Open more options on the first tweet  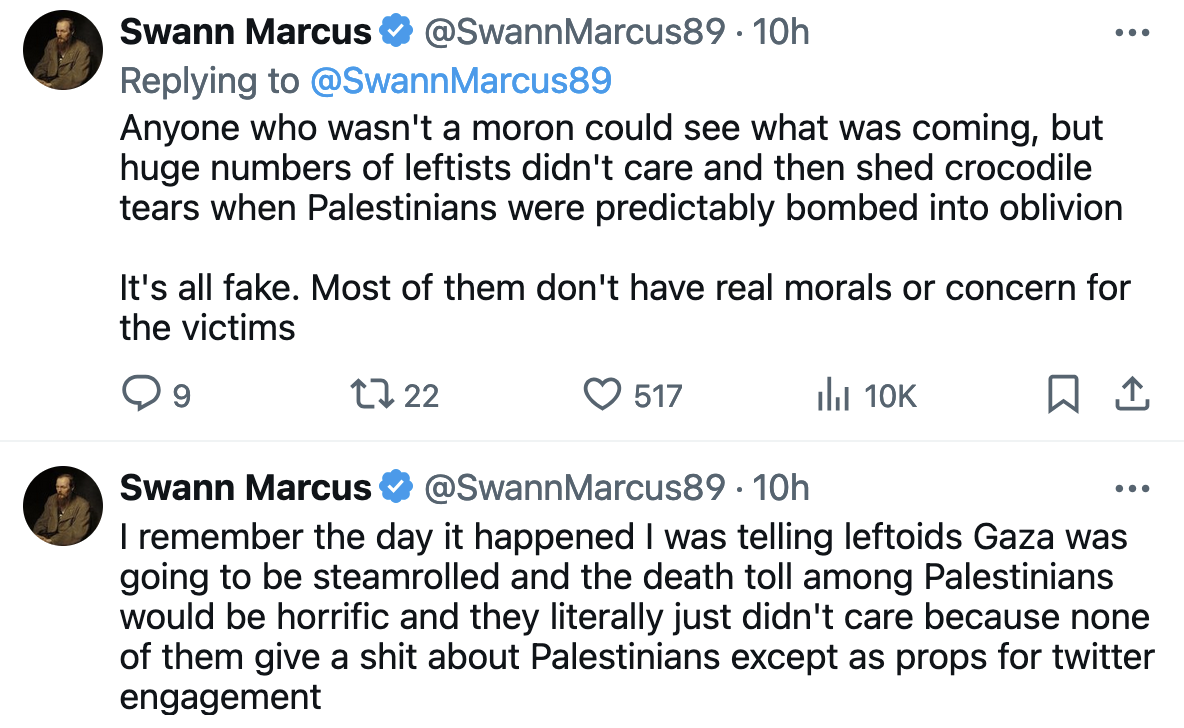(1131, 32)
